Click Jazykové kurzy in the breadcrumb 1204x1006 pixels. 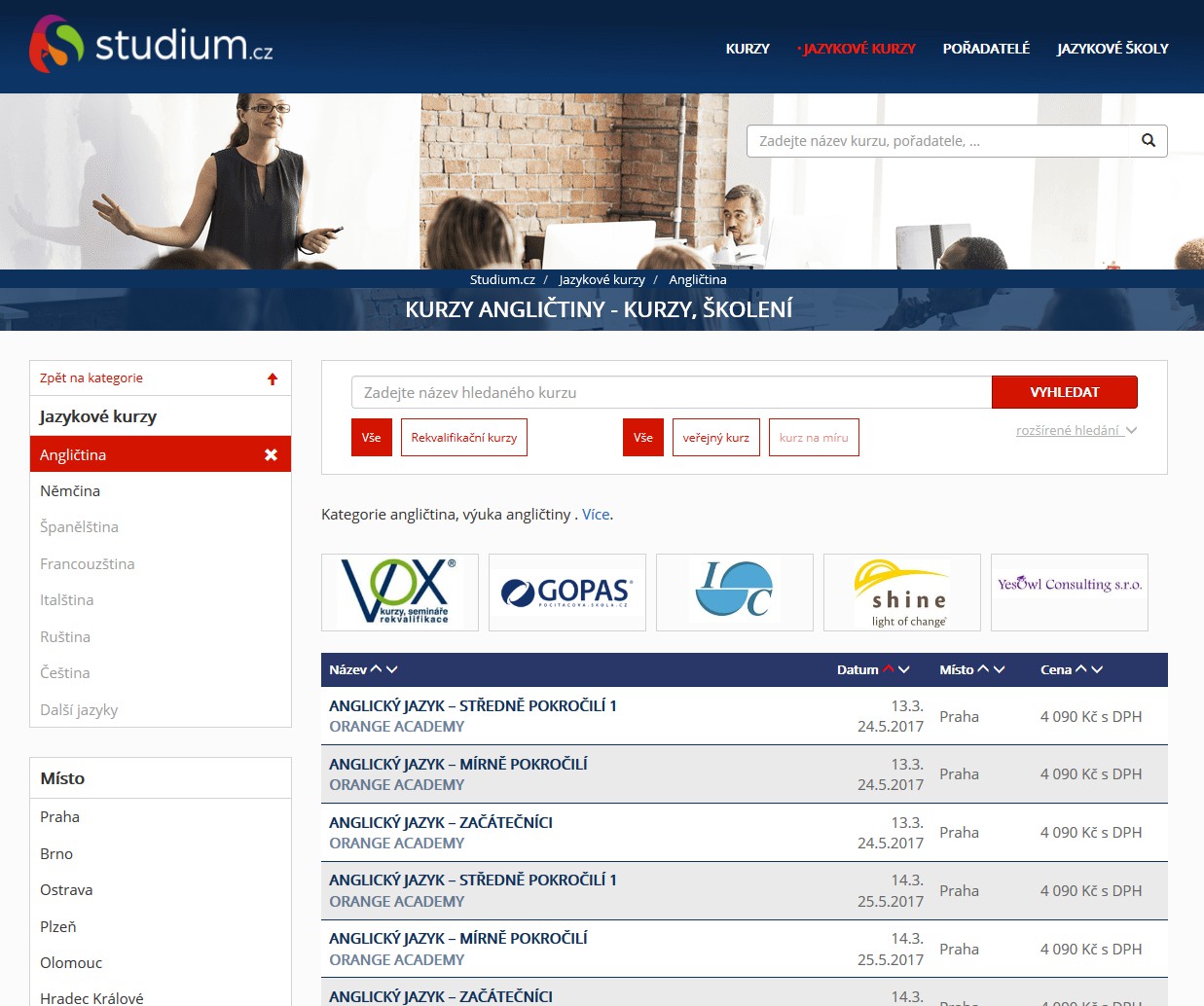click(x=602, y=279)
